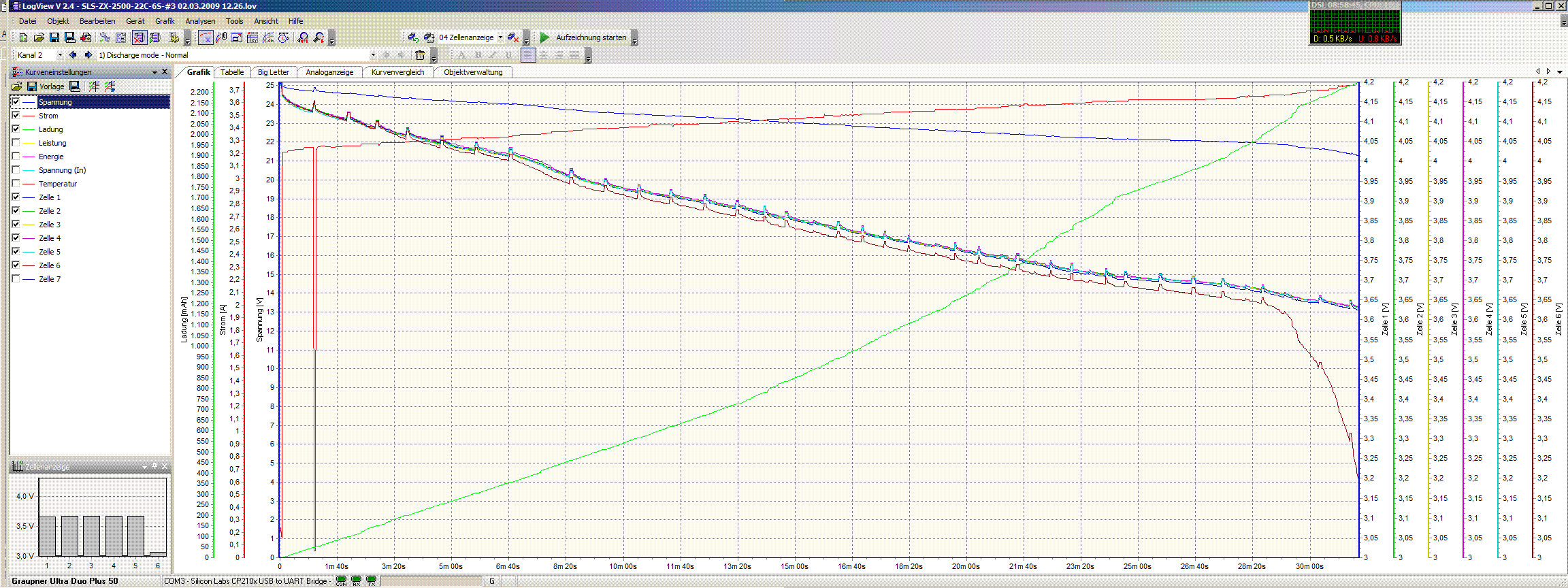Screen dimensions: 1568x588
Task: Toggle the Zelle 1 checkbox
Action: 16,197
